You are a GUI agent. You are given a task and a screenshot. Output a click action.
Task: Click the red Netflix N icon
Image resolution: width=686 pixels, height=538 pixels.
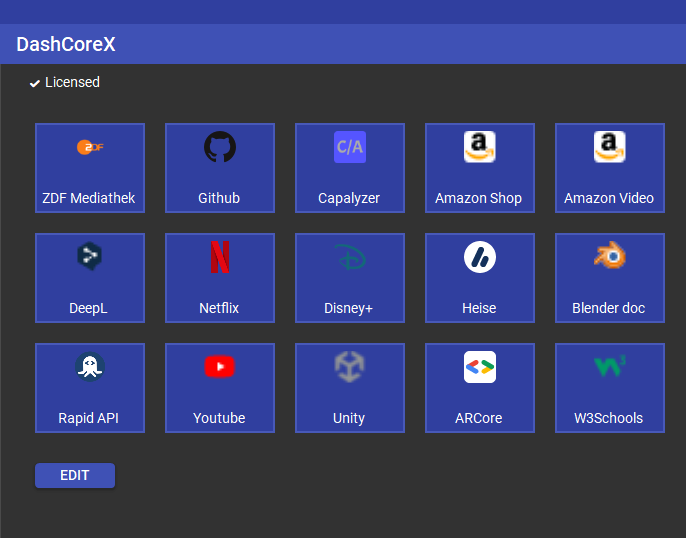220,257
